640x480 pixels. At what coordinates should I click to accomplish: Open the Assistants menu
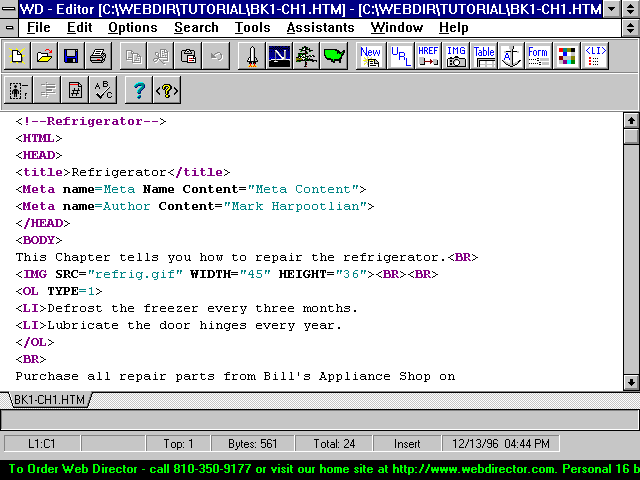click(x=320, y=27)
